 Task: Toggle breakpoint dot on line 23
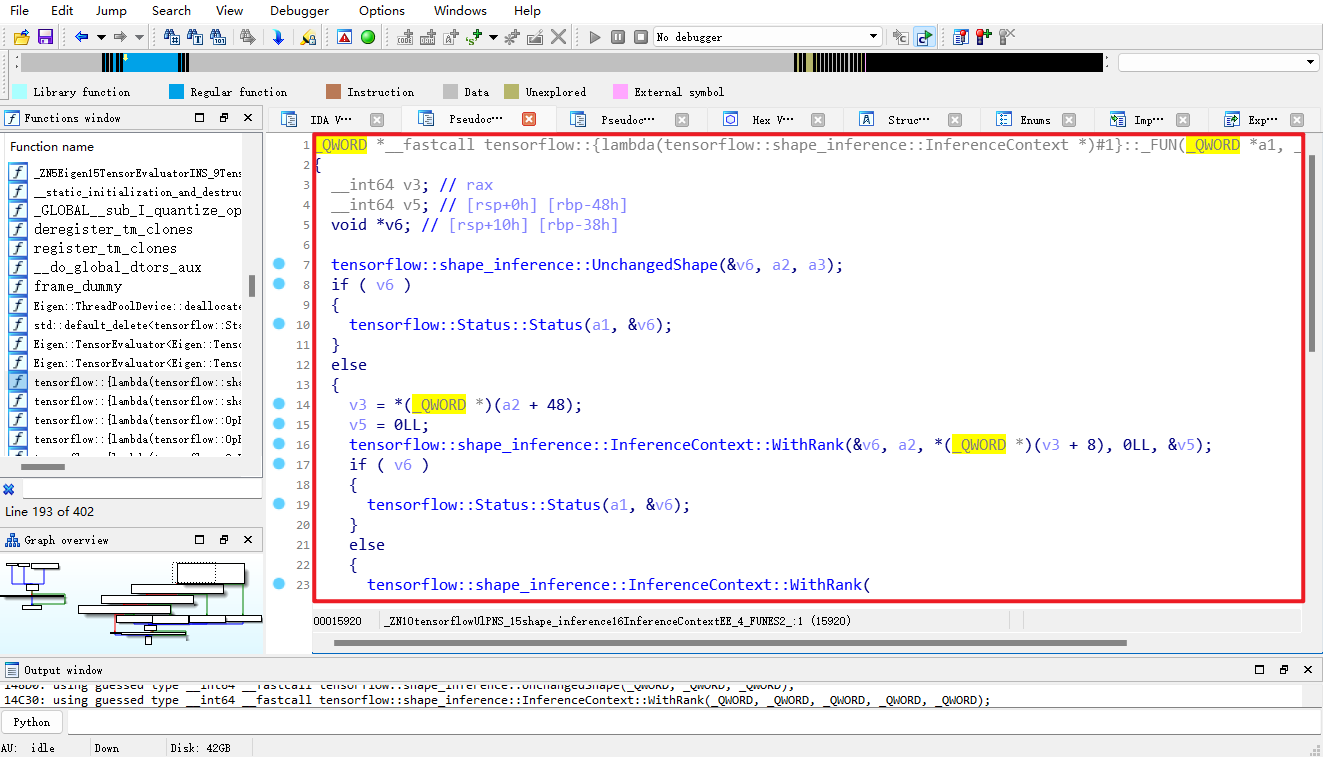pyautogui.click(x=279, y=585)
